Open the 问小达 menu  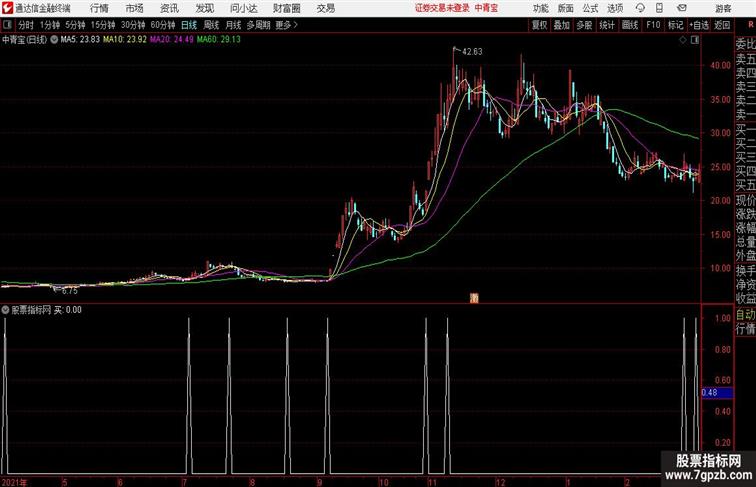[244, 8]
